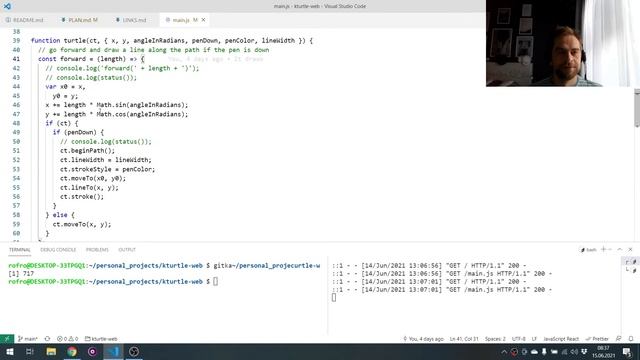640x360 pixels.
Task: Open the purple circular app on taskbar
Action: pos(92,351)
